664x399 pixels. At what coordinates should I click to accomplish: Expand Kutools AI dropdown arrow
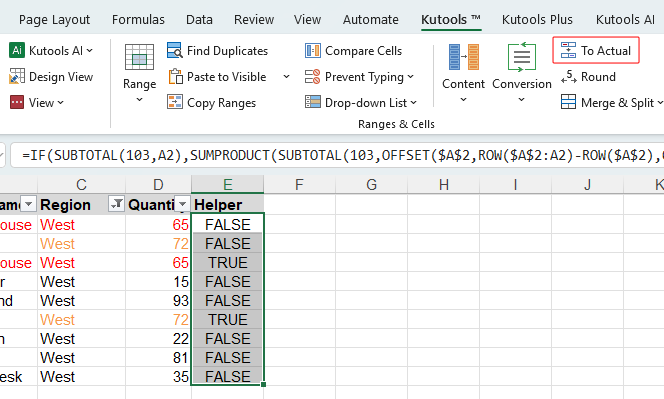[90, 51]
